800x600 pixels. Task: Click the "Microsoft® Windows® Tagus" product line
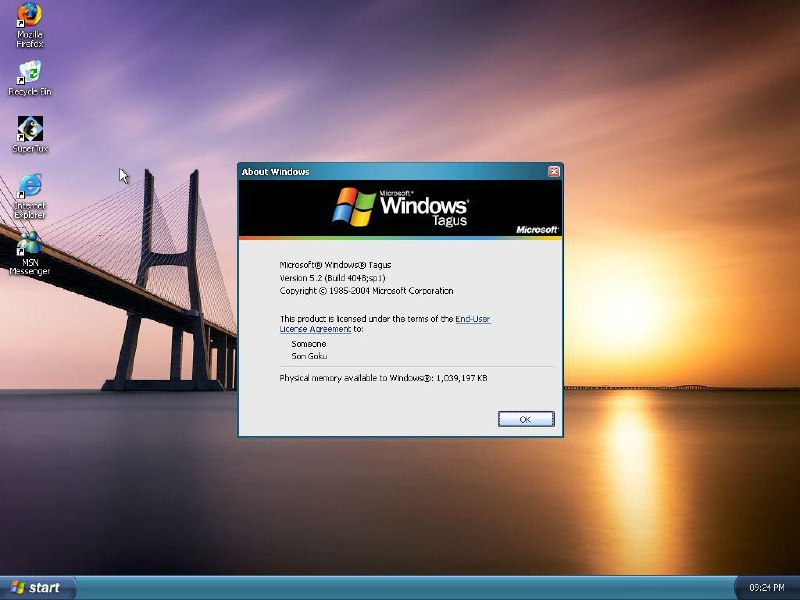[x=335, y=265]
